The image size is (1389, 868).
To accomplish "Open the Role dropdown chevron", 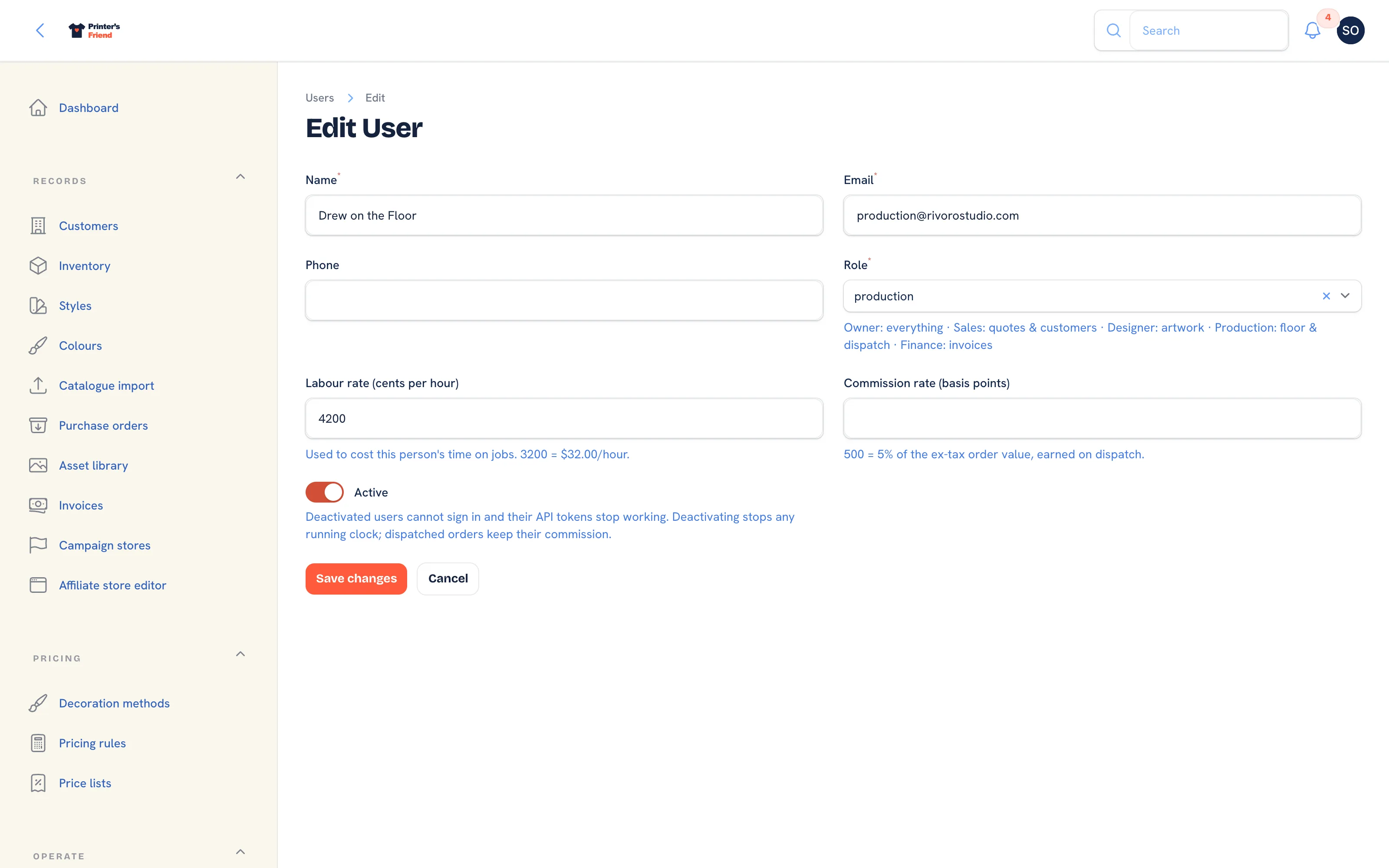I will (1345, 296).
